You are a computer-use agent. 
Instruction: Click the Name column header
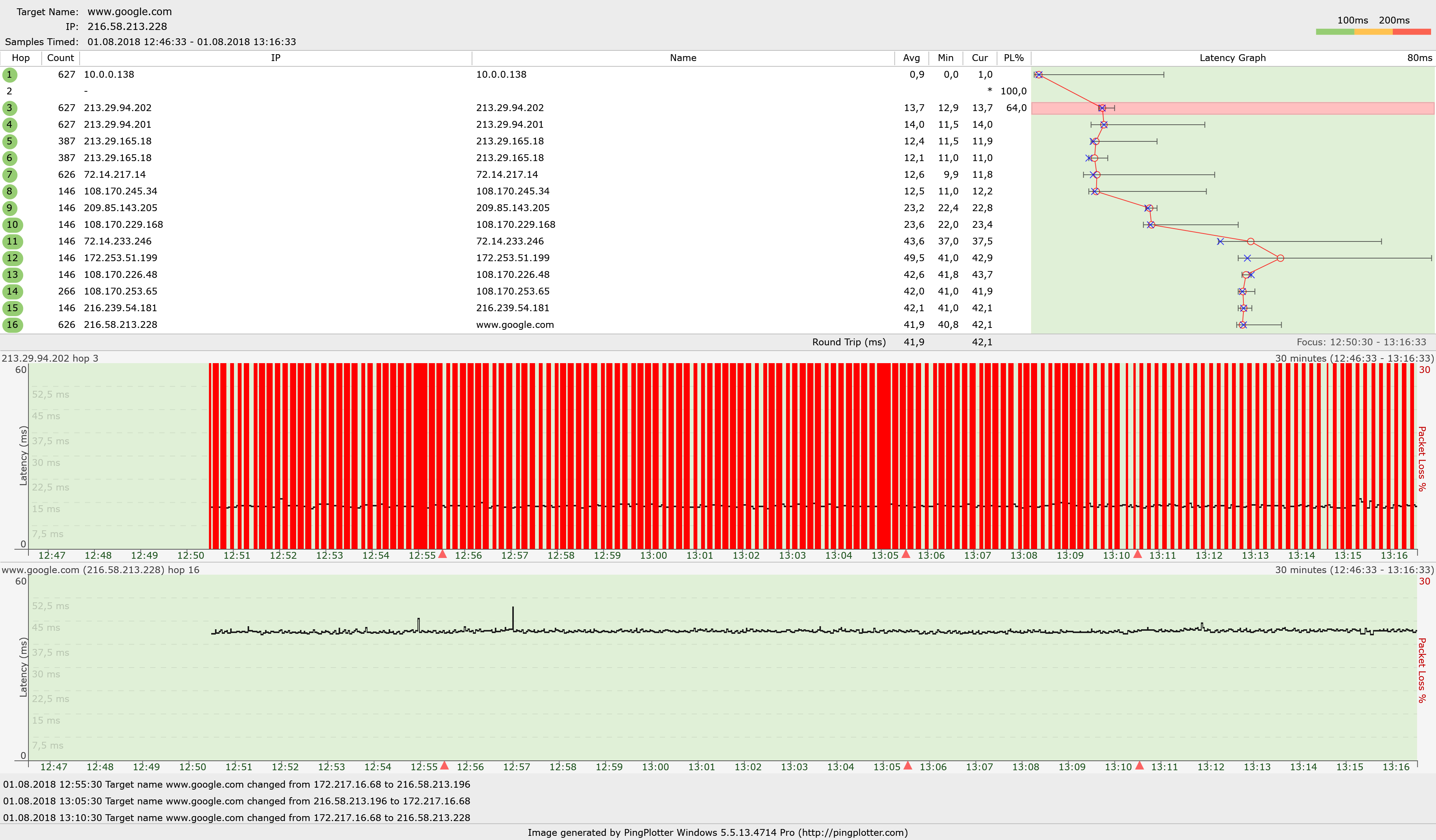683,58
